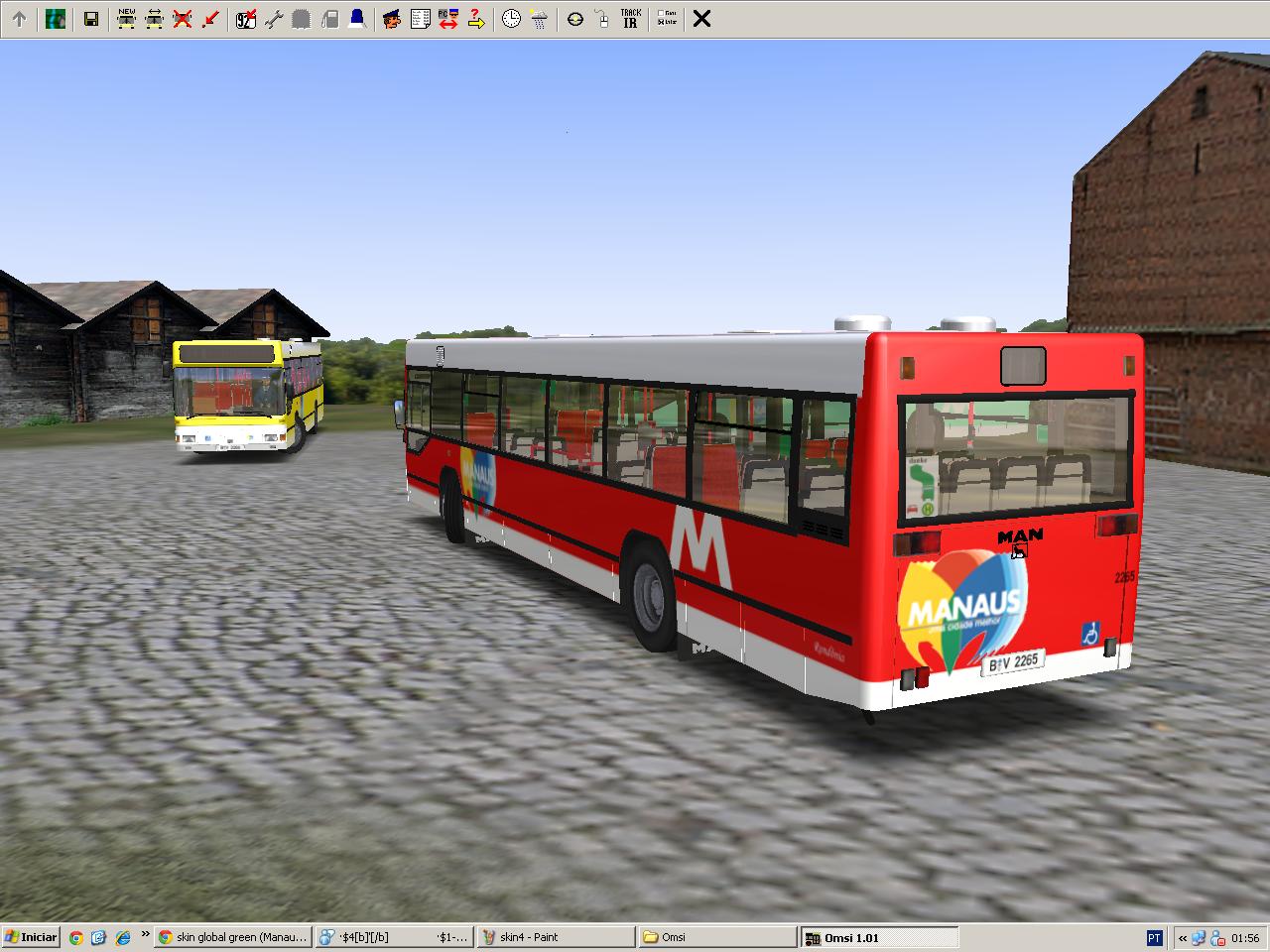The width and height of the screenshot is (1270, 952).
Task: Click the PT language indicator
Action: [1154, 937]
